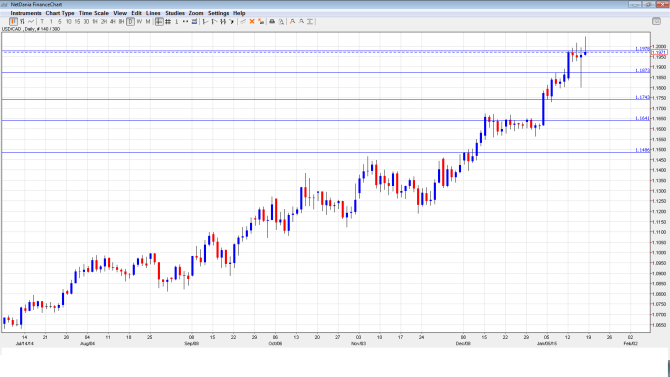Toggle the Daily (D) time scale

click(130, 21)
